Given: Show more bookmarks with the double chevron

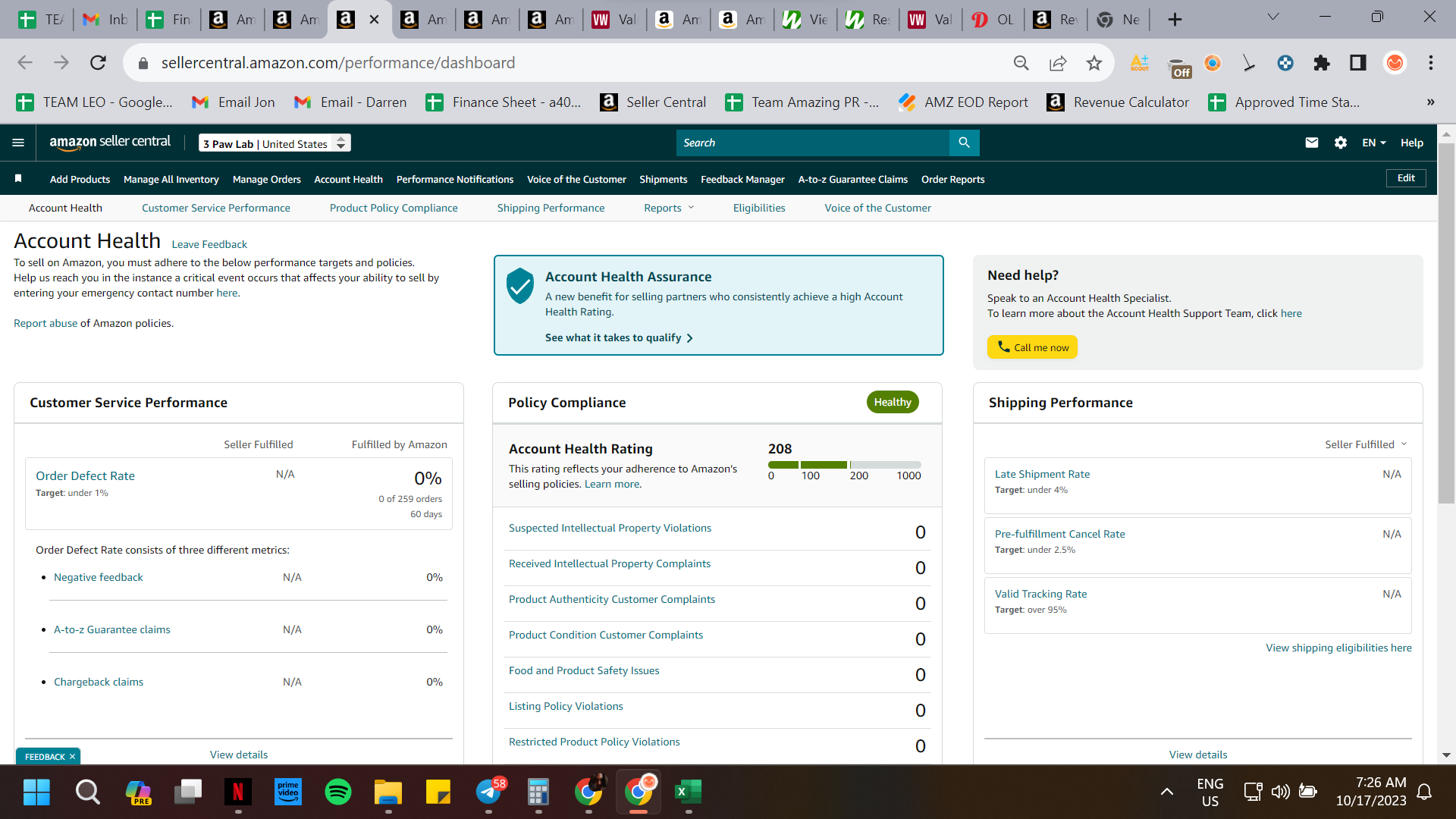Looking at the screenshot, I should (x=1430, y=102).
